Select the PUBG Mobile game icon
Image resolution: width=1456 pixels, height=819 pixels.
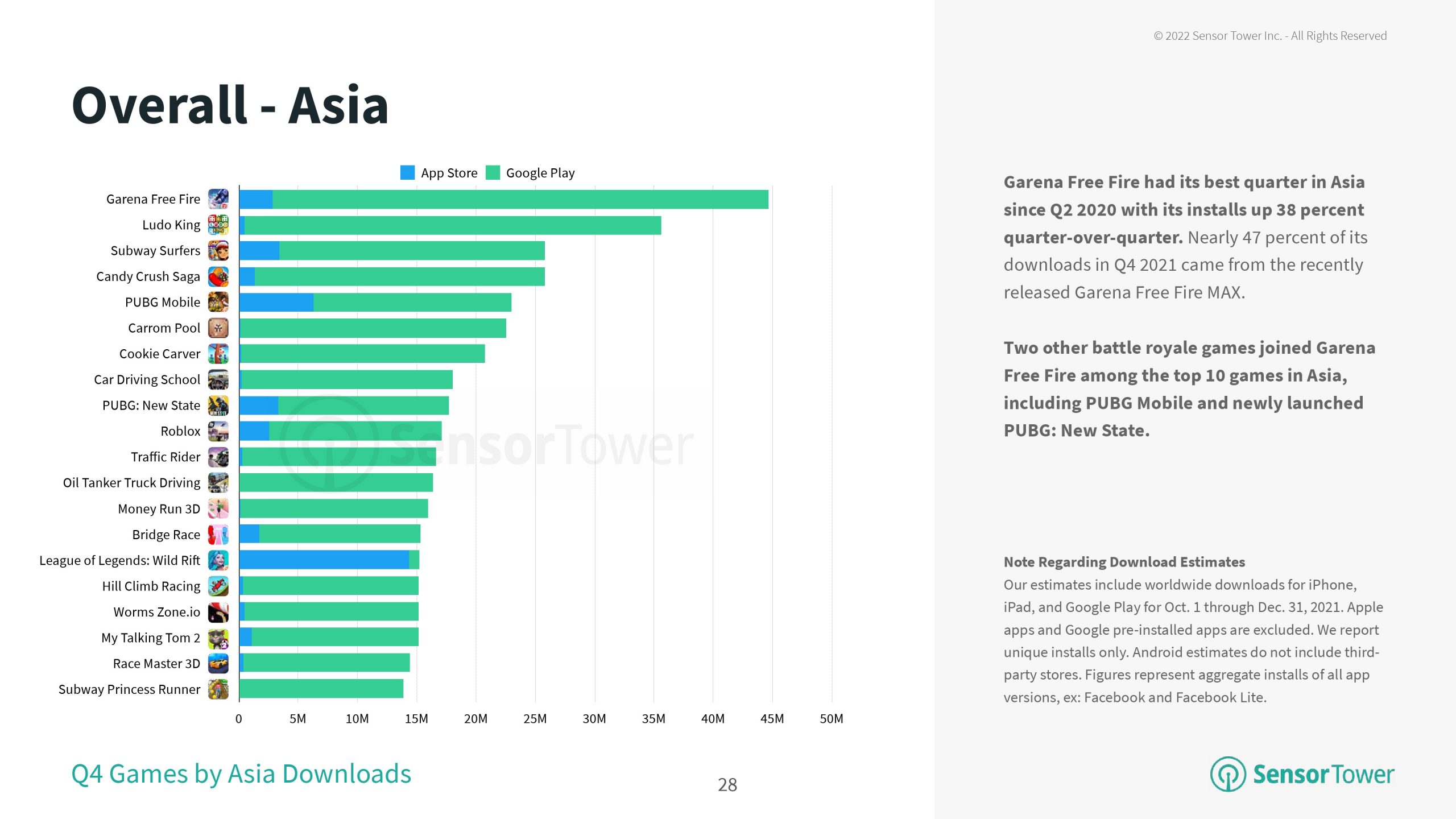(x=218, y=302)
